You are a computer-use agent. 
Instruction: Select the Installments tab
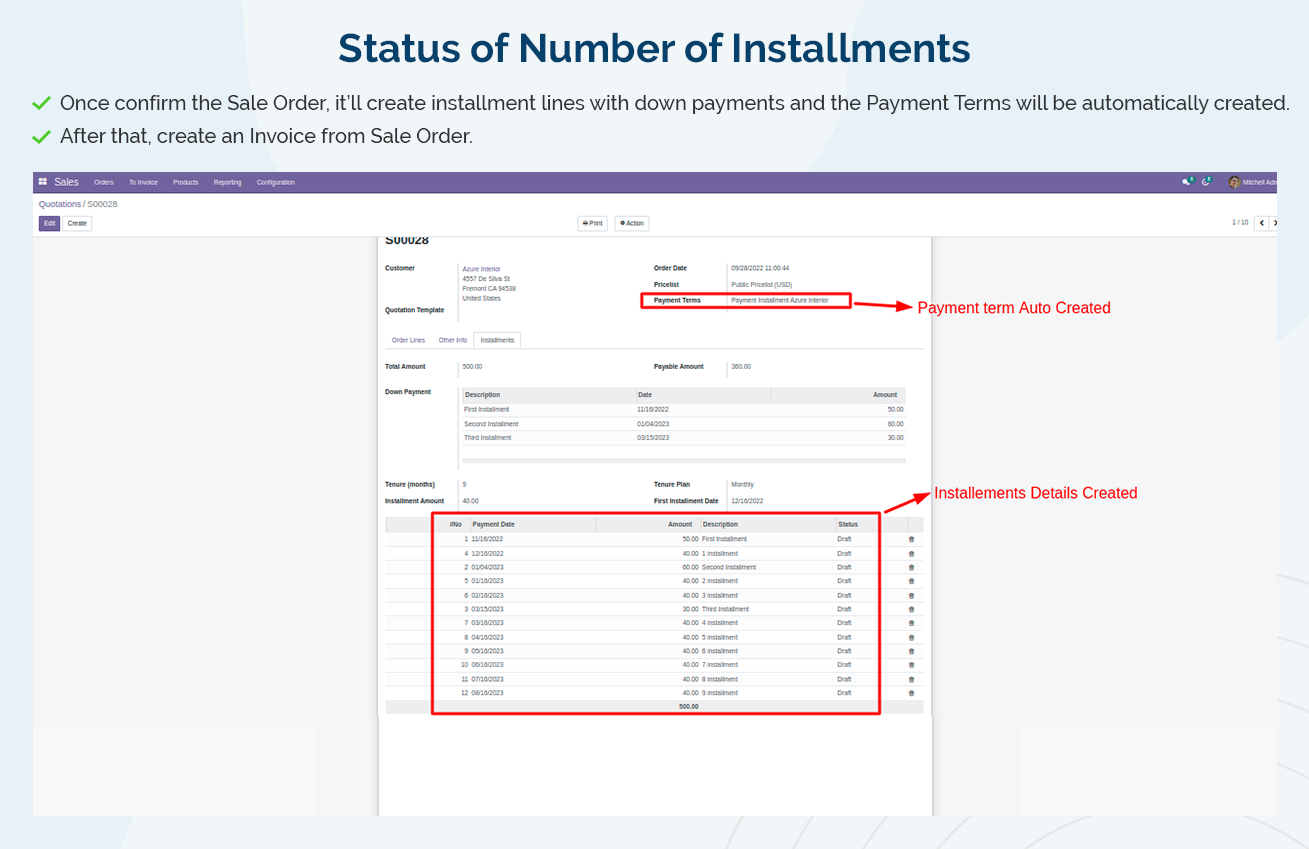[497, 340]
